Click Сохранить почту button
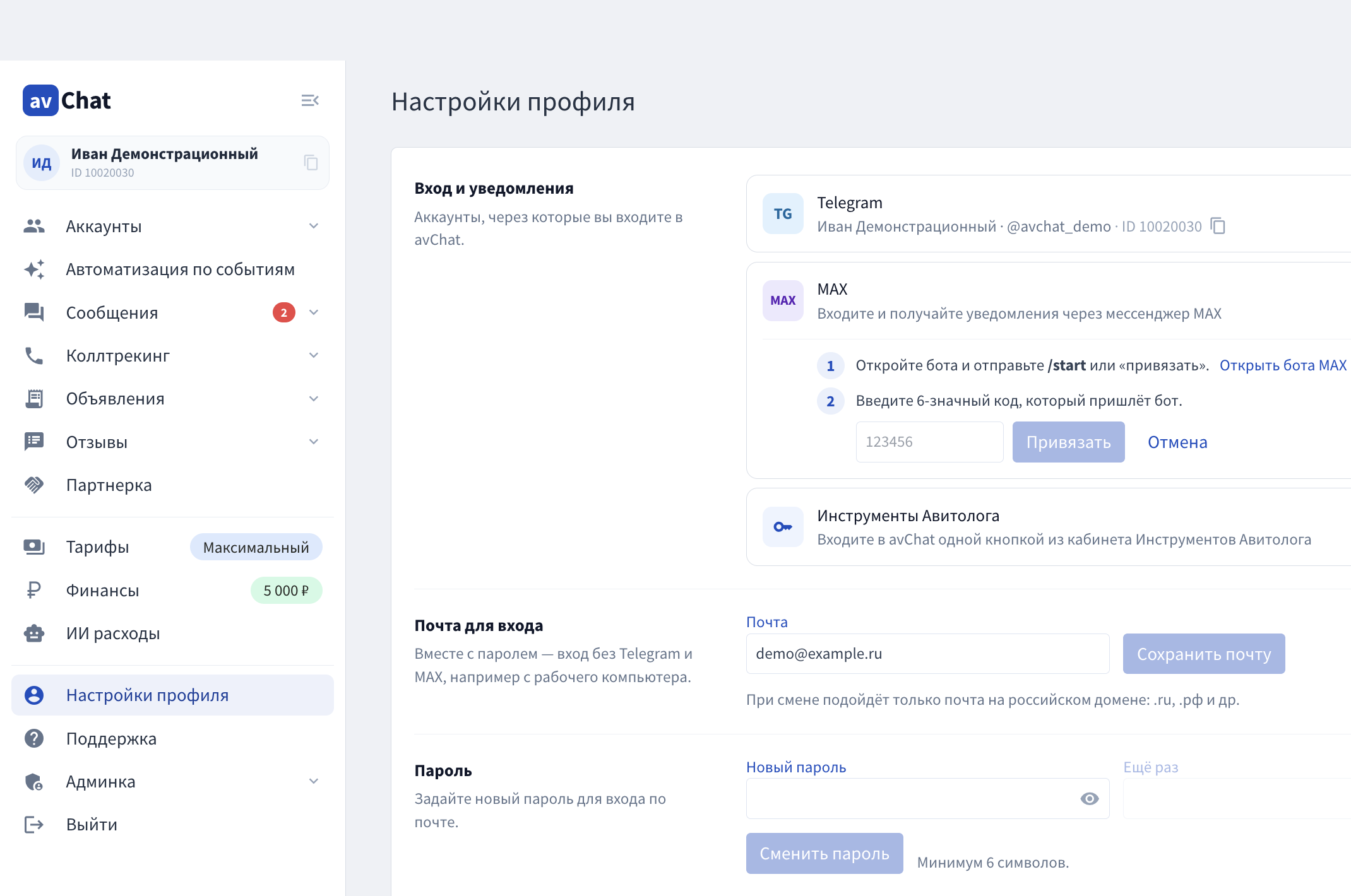 pos(1204,654)
